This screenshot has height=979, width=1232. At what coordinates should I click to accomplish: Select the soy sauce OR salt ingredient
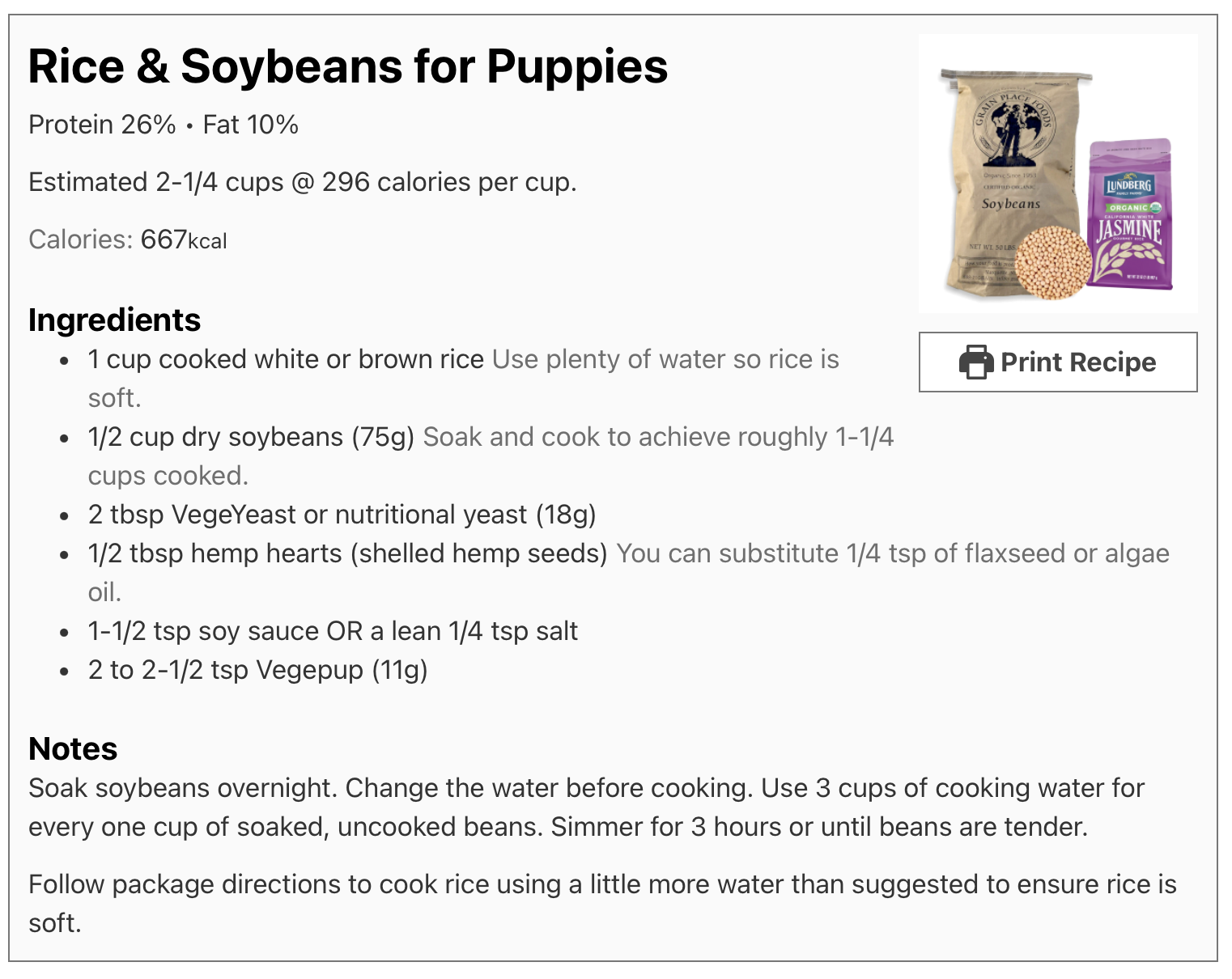(x=333, y=631)
